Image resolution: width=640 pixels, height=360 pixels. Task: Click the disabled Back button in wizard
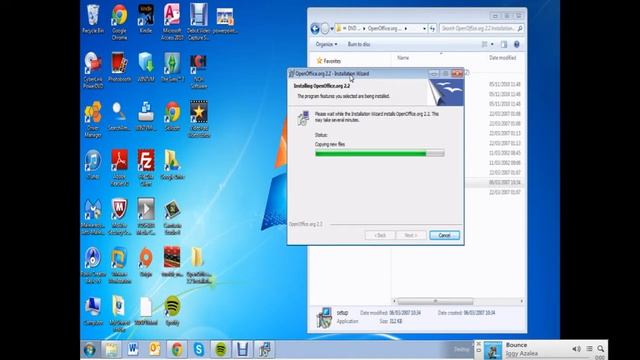[380, 236]
